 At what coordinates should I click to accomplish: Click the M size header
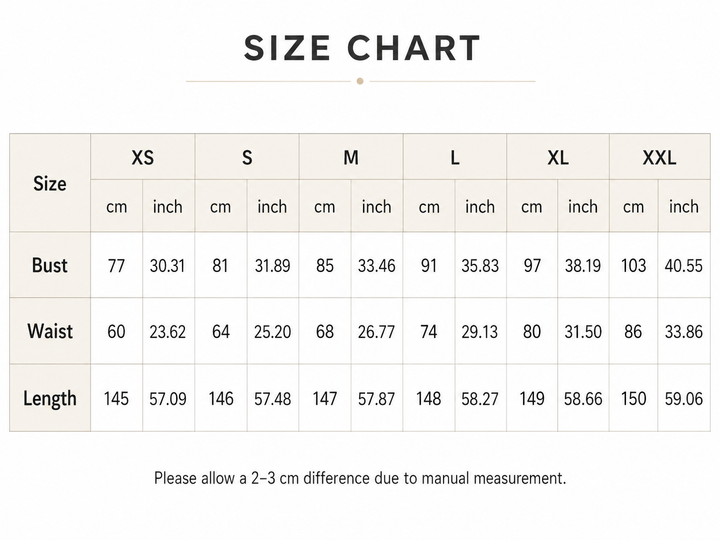coord(351,157)
